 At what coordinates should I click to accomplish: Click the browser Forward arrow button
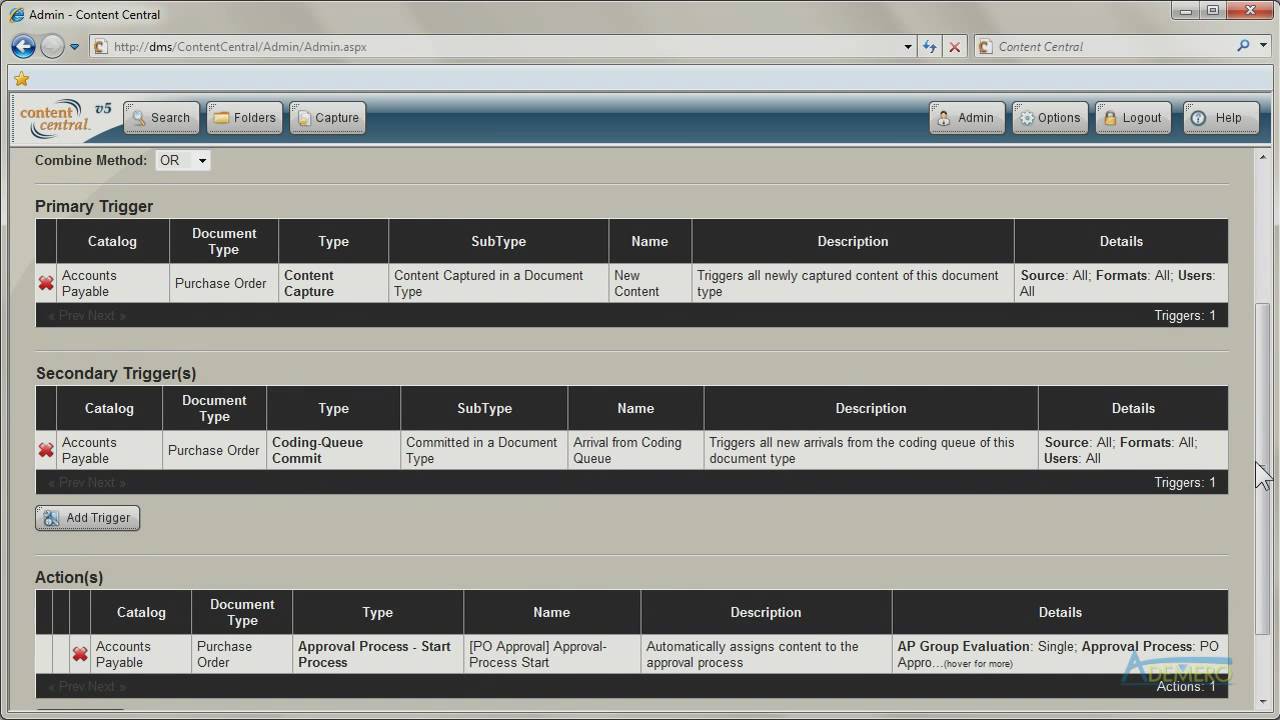coord(52,46)
